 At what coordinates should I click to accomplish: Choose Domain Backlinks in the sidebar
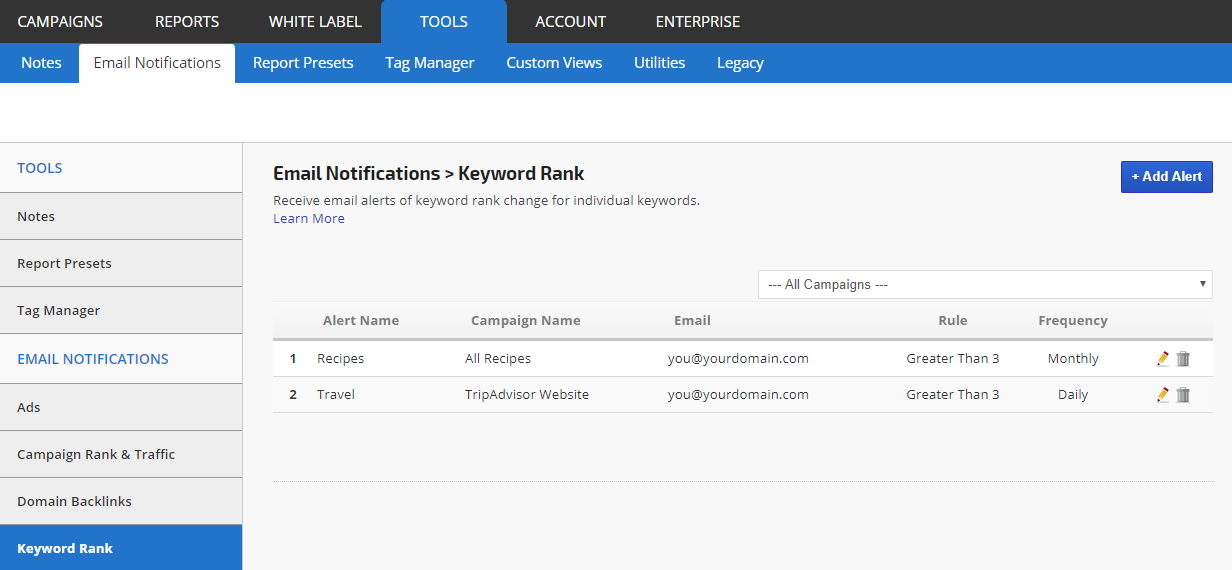click(x=74, y=502)
